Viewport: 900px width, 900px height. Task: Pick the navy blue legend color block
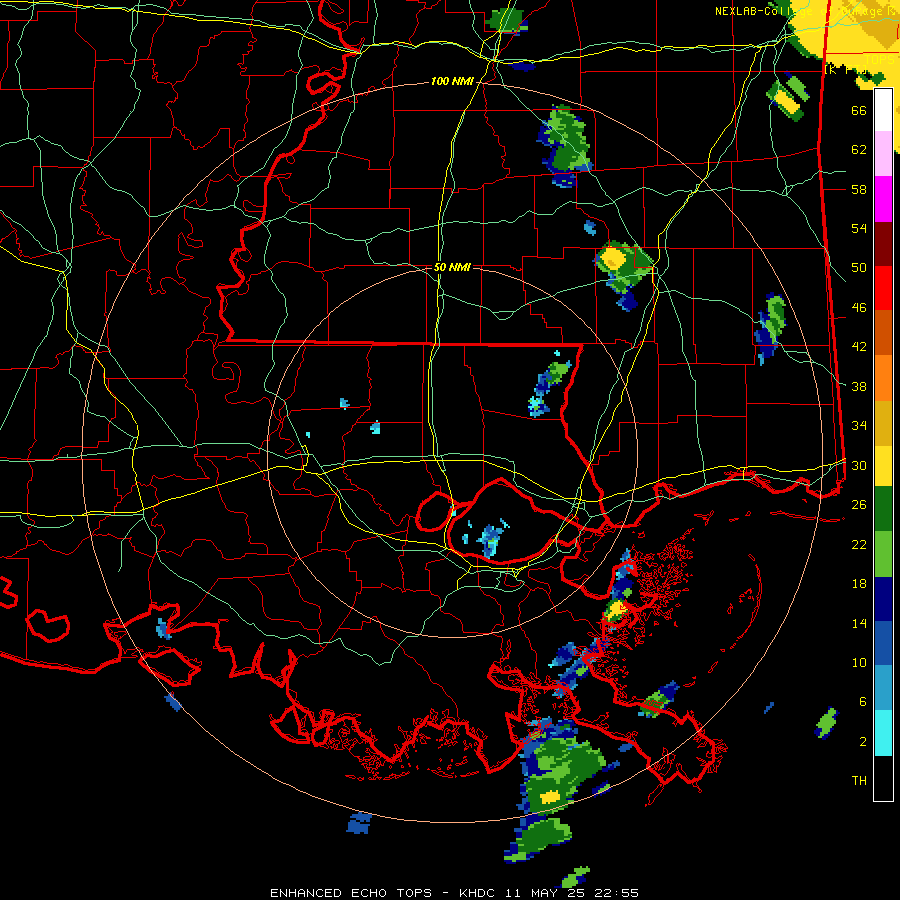(883, 599)
